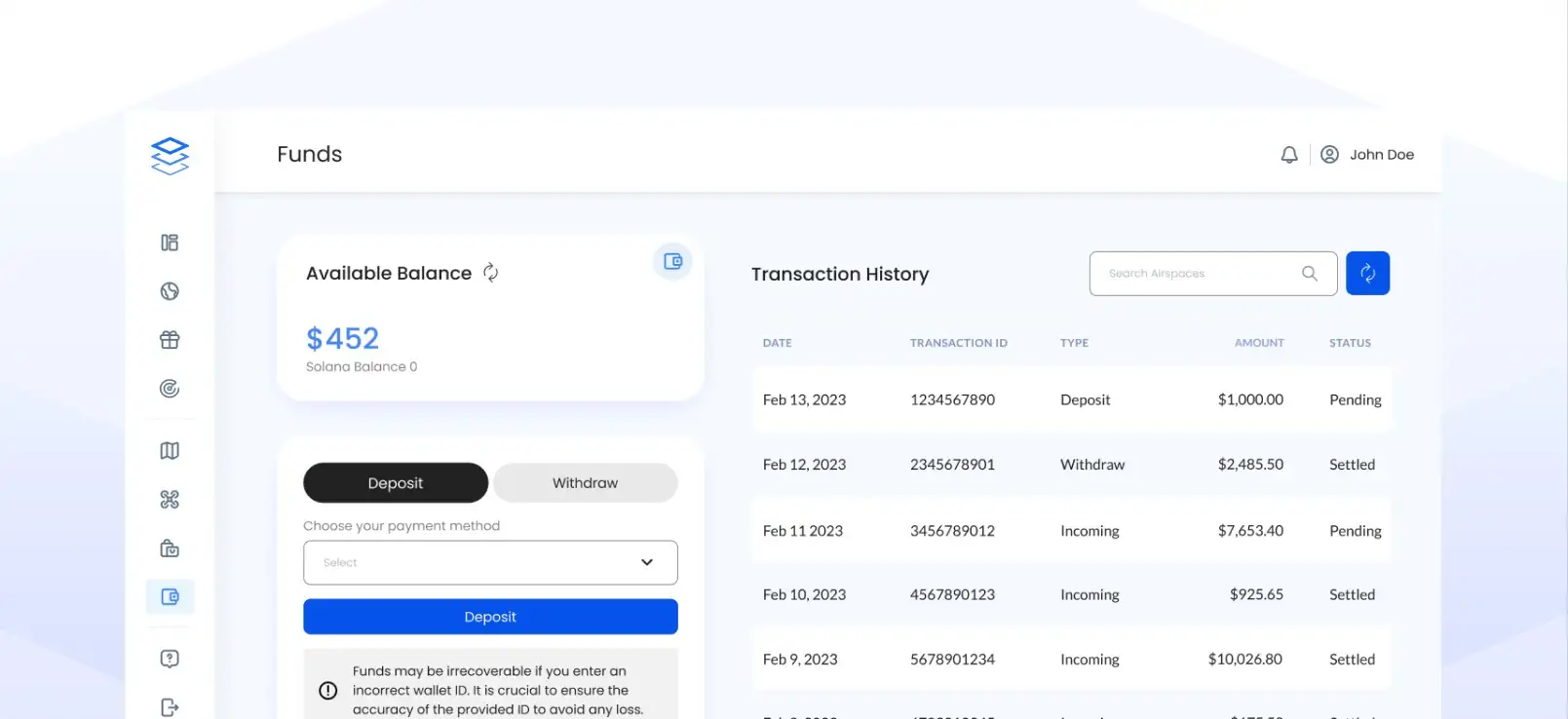Click the logout icon in sidebar

(170, 707)
